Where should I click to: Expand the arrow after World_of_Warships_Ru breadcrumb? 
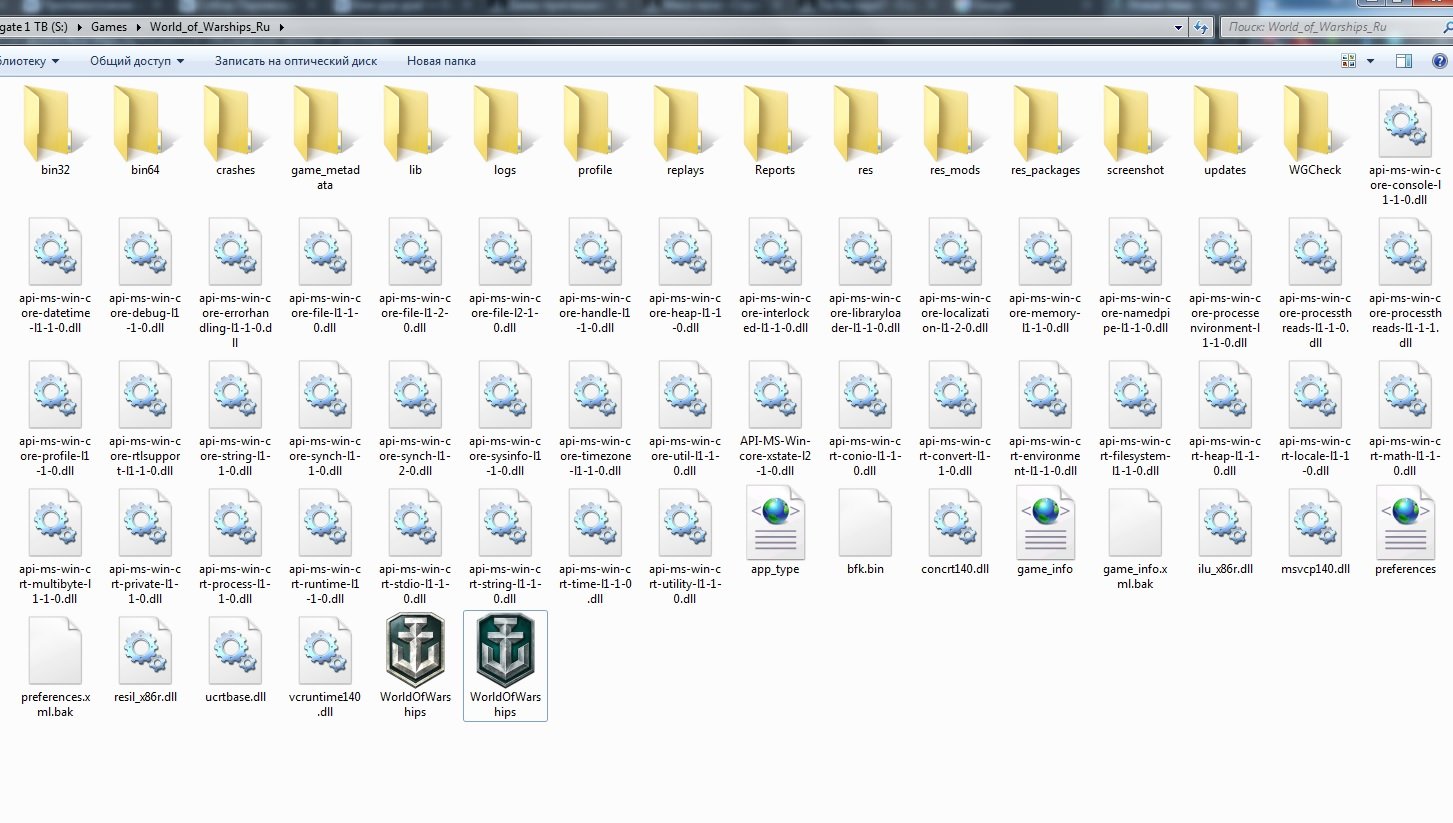pos(282,27)
